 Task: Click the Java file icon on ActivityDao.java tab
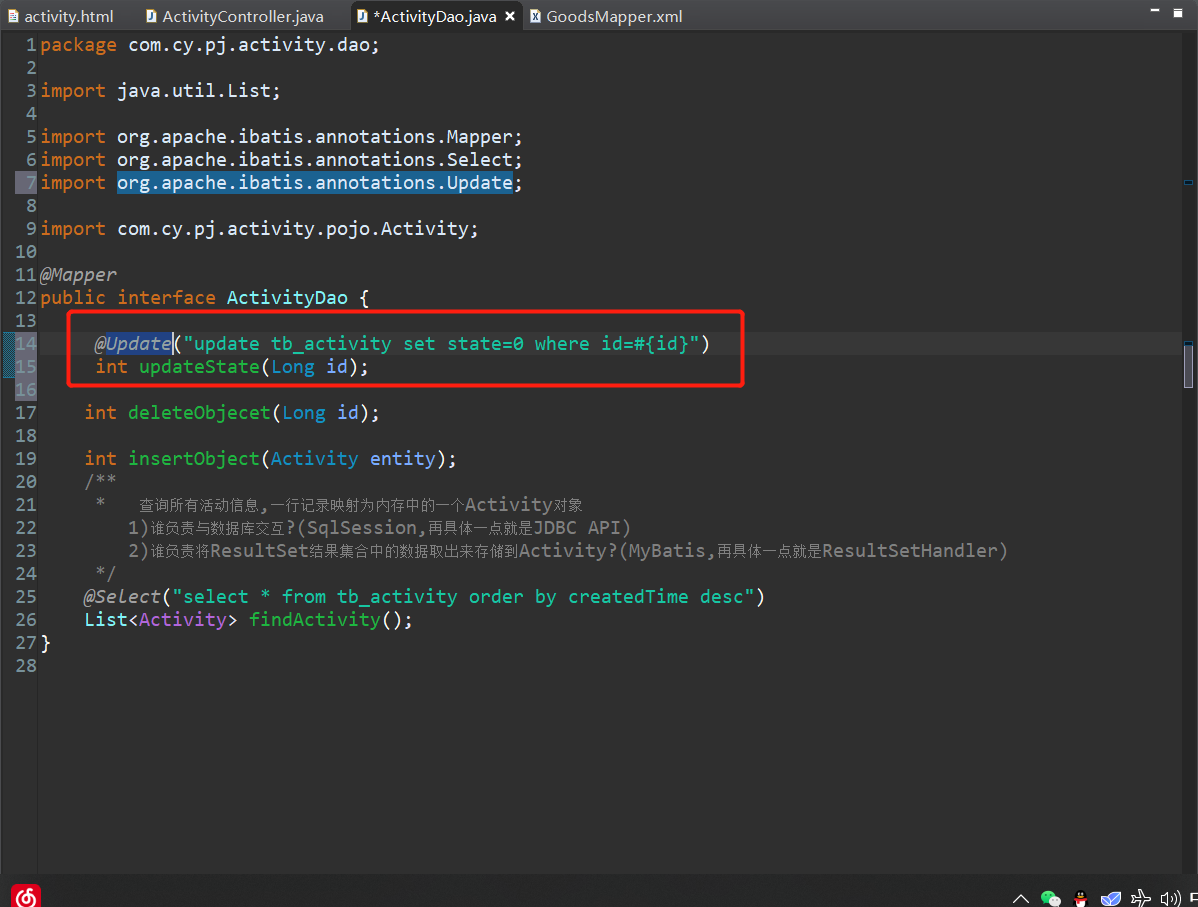point(362,16)
